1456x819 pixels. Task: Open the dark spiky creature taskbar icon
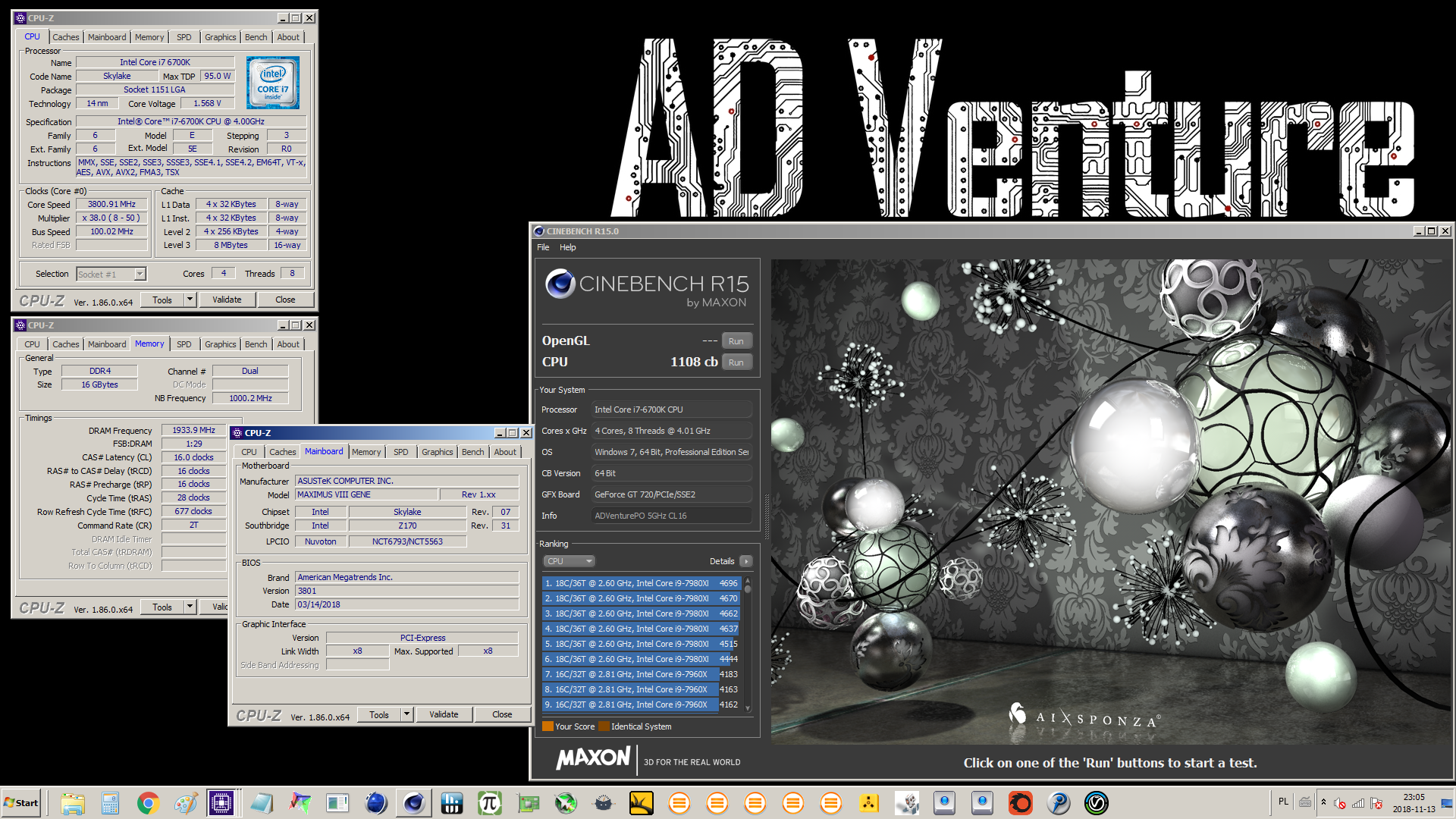604,803
